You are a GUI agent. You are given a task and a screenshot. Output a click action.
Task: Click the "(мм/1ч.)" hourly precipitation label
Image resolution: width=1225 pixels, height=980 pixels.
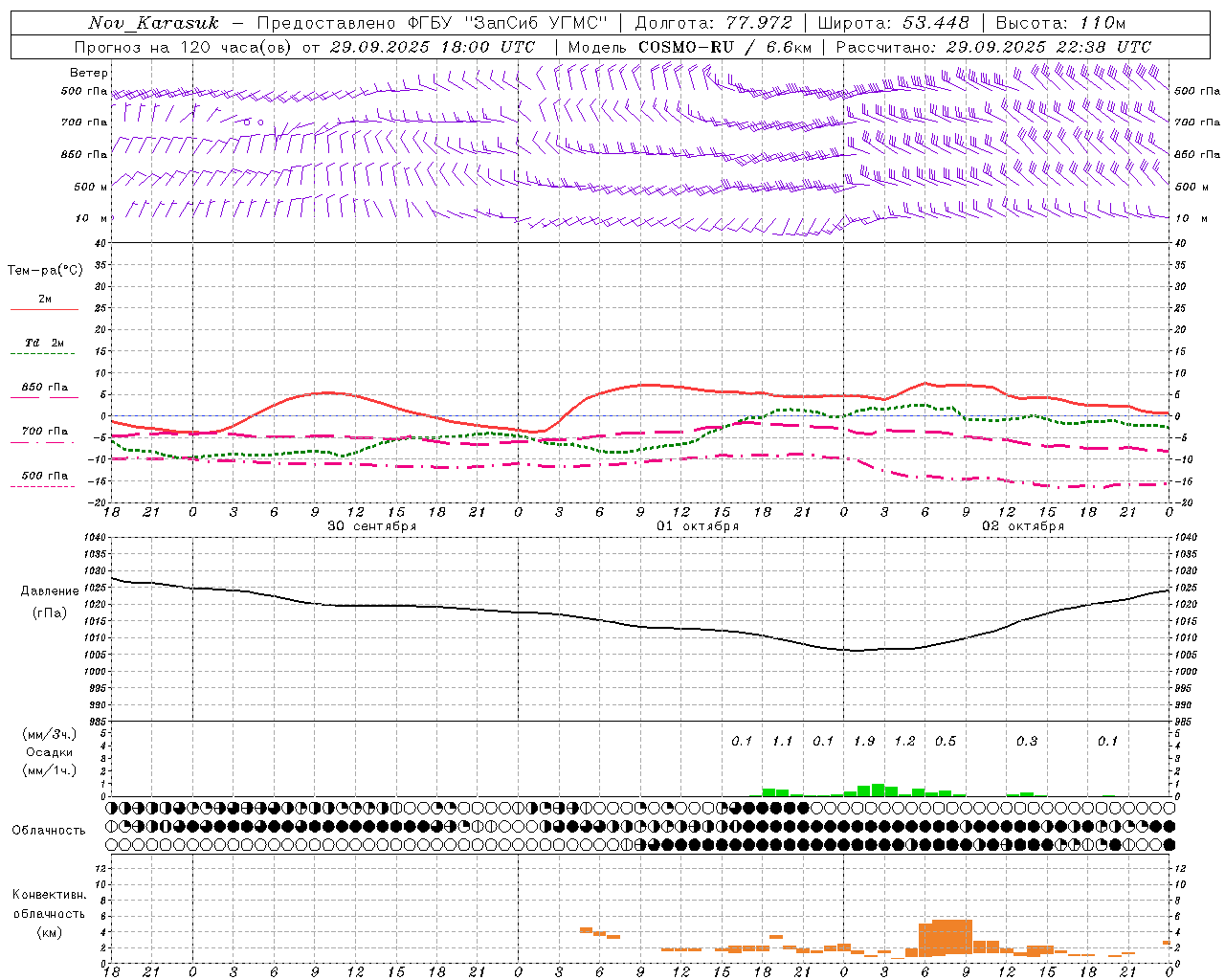50,770
